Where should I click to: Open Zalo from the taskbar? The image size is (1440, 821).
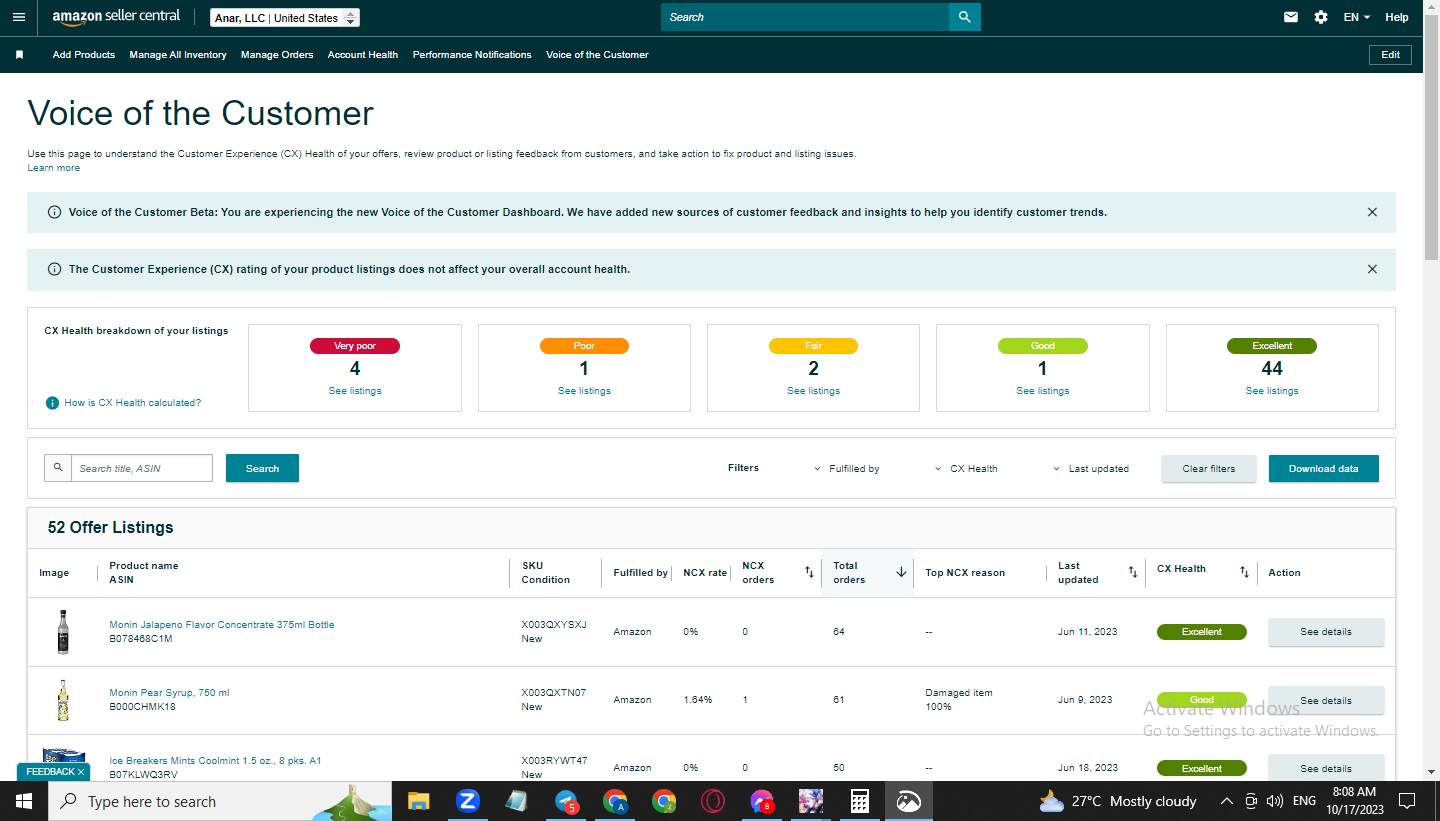467,801
